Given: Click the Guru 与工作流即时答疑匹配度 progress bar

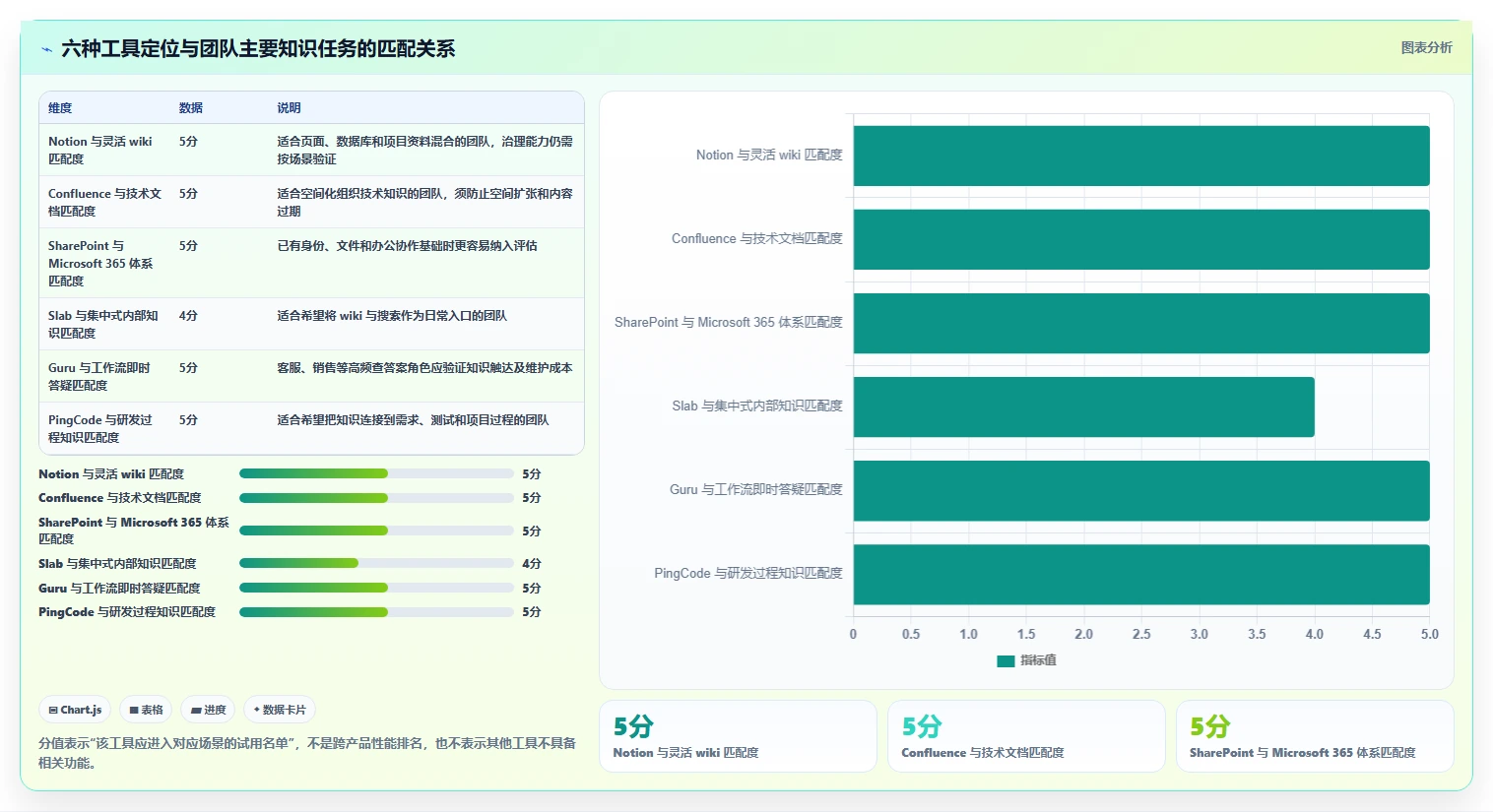Looking at the screenshot, I should pos(376,588).
